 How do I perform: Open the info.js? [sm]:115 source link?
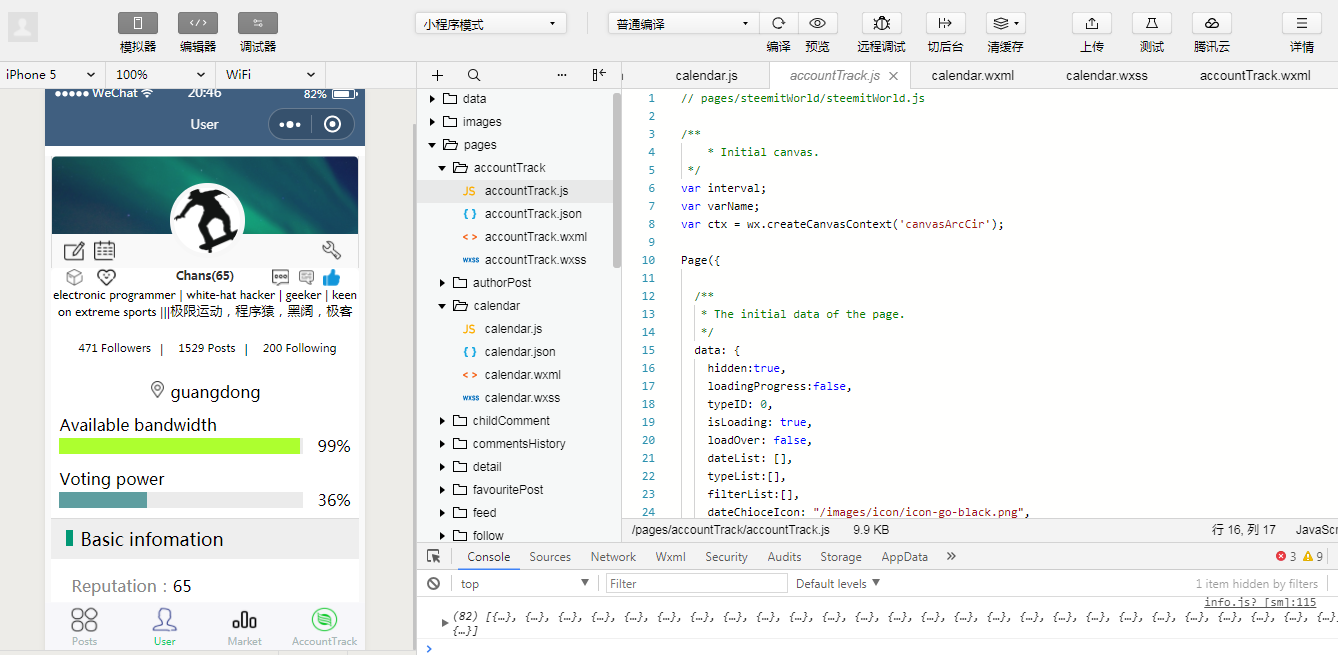(x=1260, y=602)
